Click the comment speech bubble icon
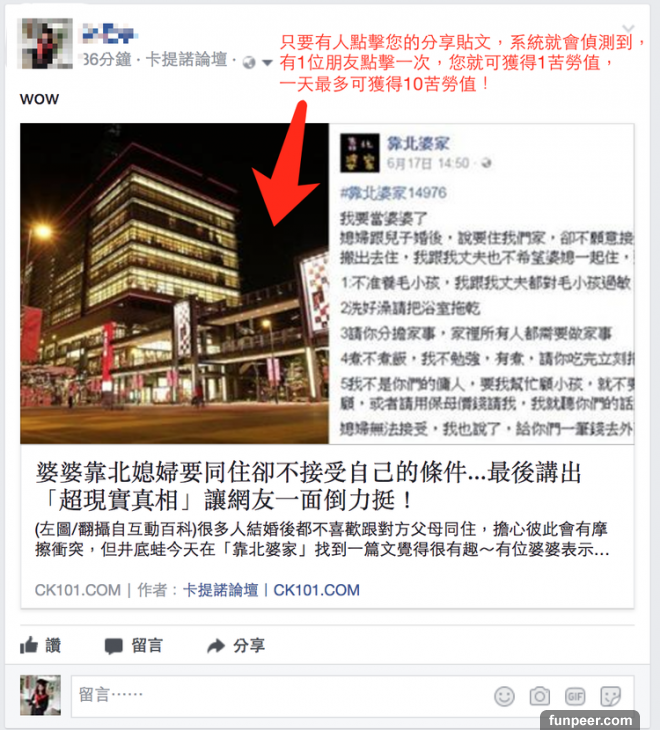The height and width of the screenshot is (730, 660). [x=113, y=646]
